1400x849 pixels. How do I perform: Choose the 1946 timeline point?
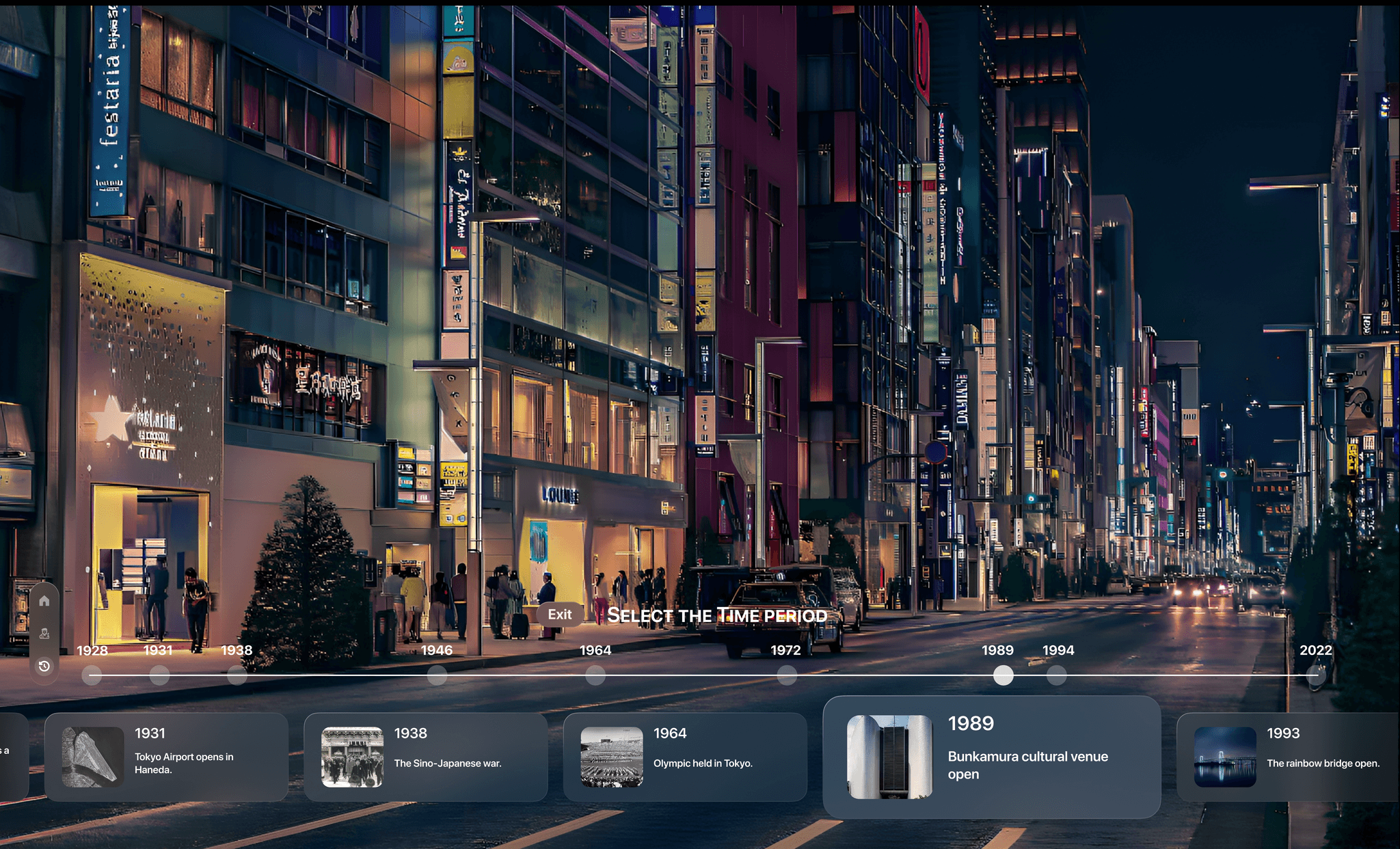(x=437, y=675)
